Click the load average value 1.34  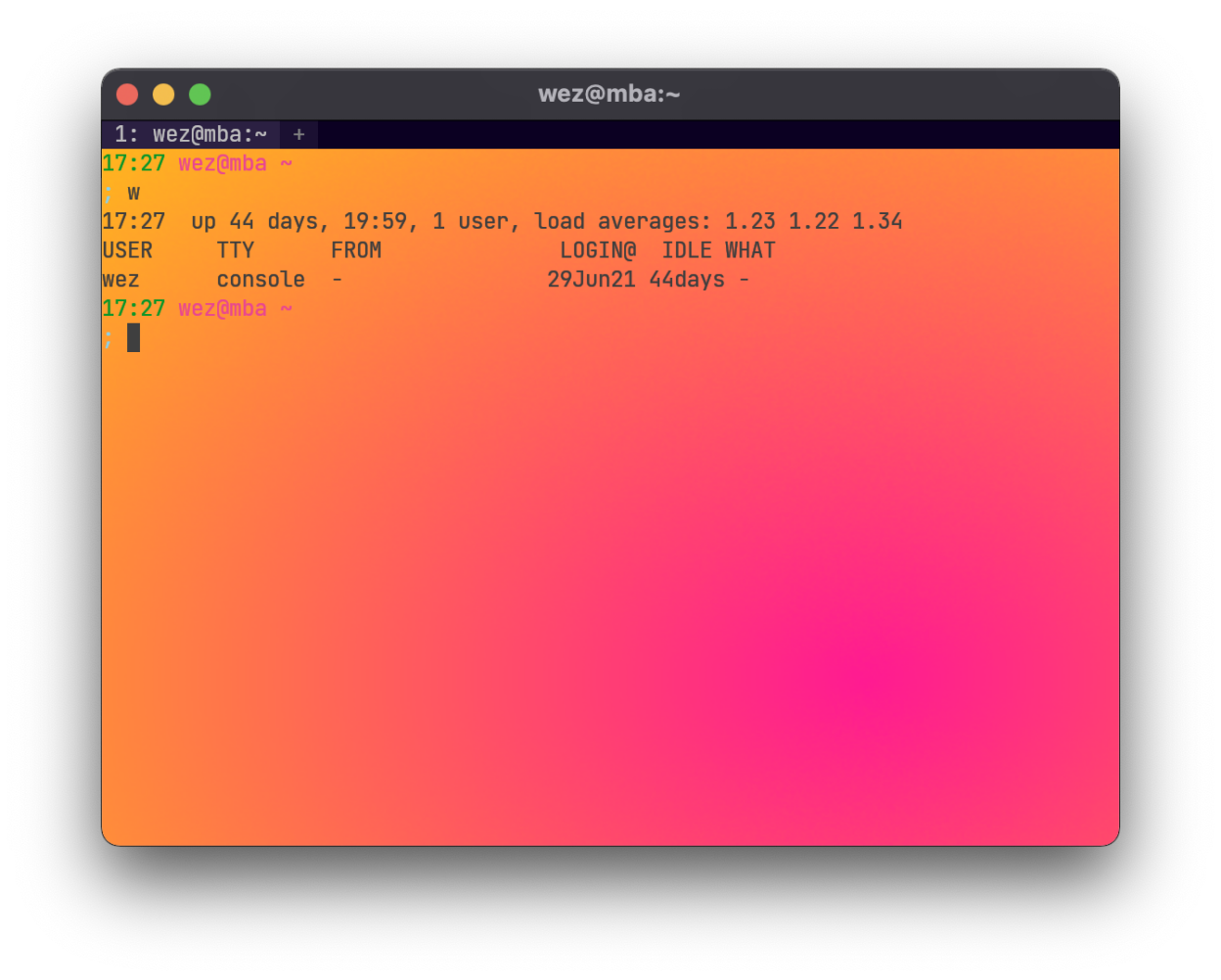(877, 222)
